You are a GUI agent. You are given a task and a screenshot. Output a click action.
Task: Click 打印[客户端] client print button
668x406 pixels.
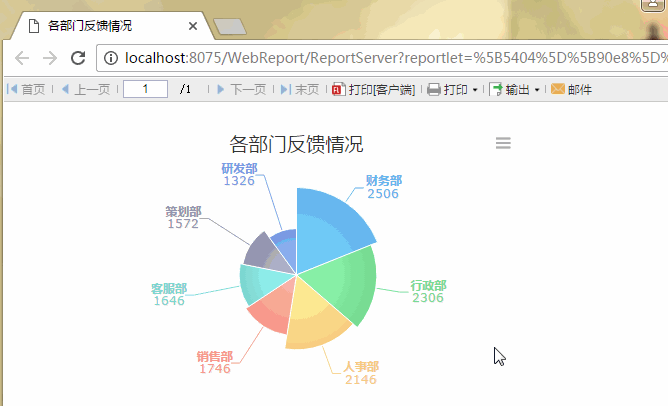point(373,89)
